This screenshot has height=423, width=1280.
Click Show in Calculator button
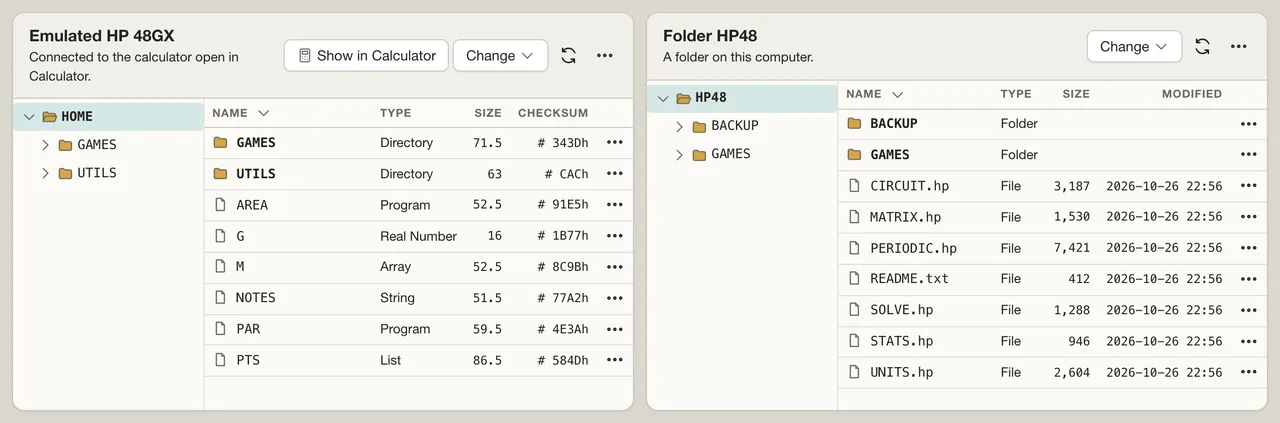tap(365, 56)
